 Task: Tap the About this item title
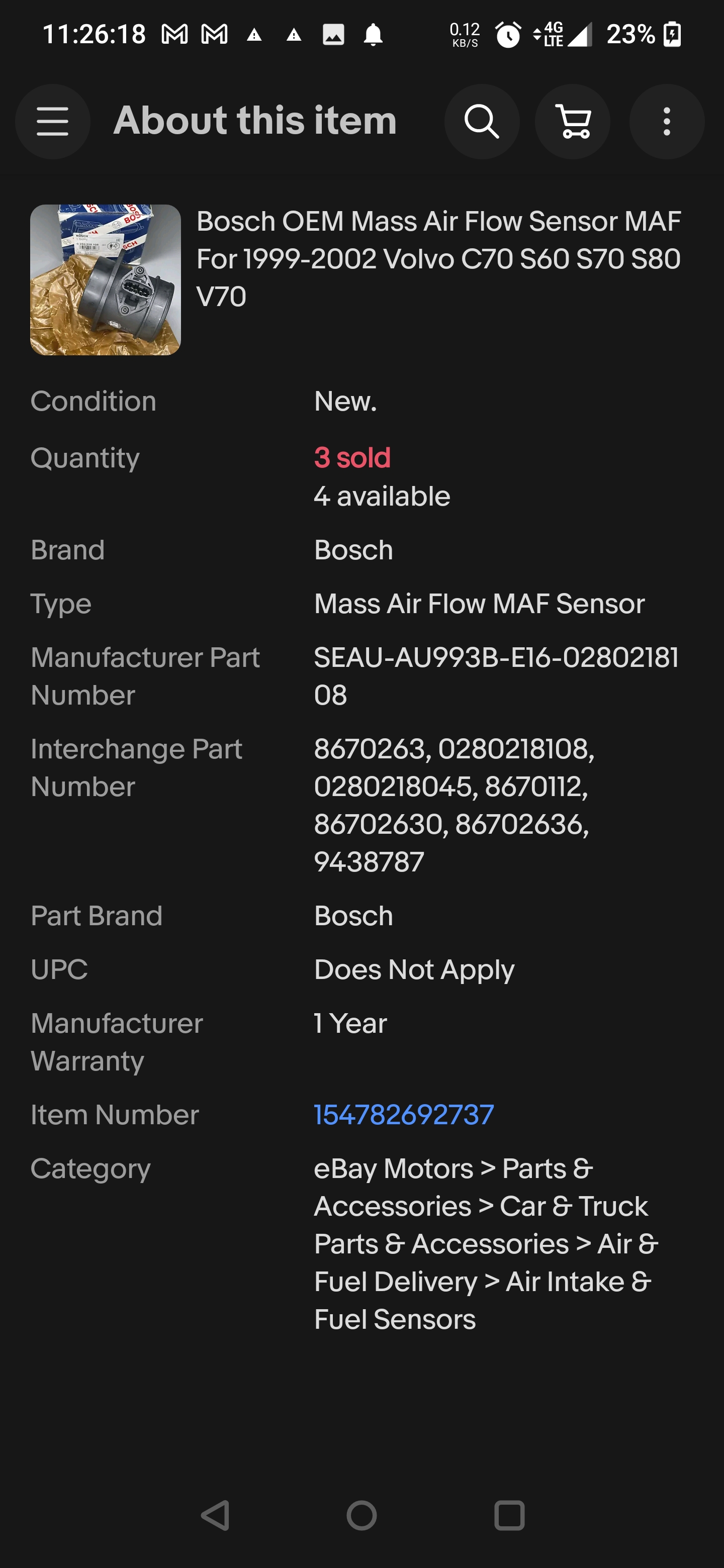(x=256, y=121)
